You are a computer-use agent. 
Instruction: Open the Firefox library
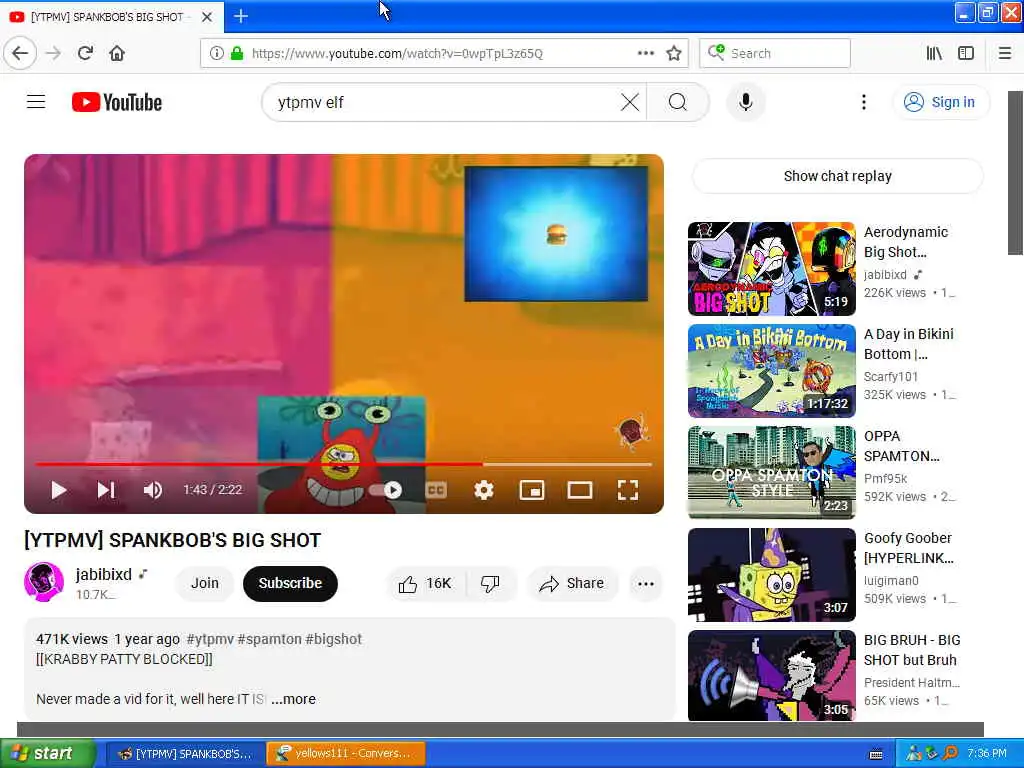(x=934, y=53)
